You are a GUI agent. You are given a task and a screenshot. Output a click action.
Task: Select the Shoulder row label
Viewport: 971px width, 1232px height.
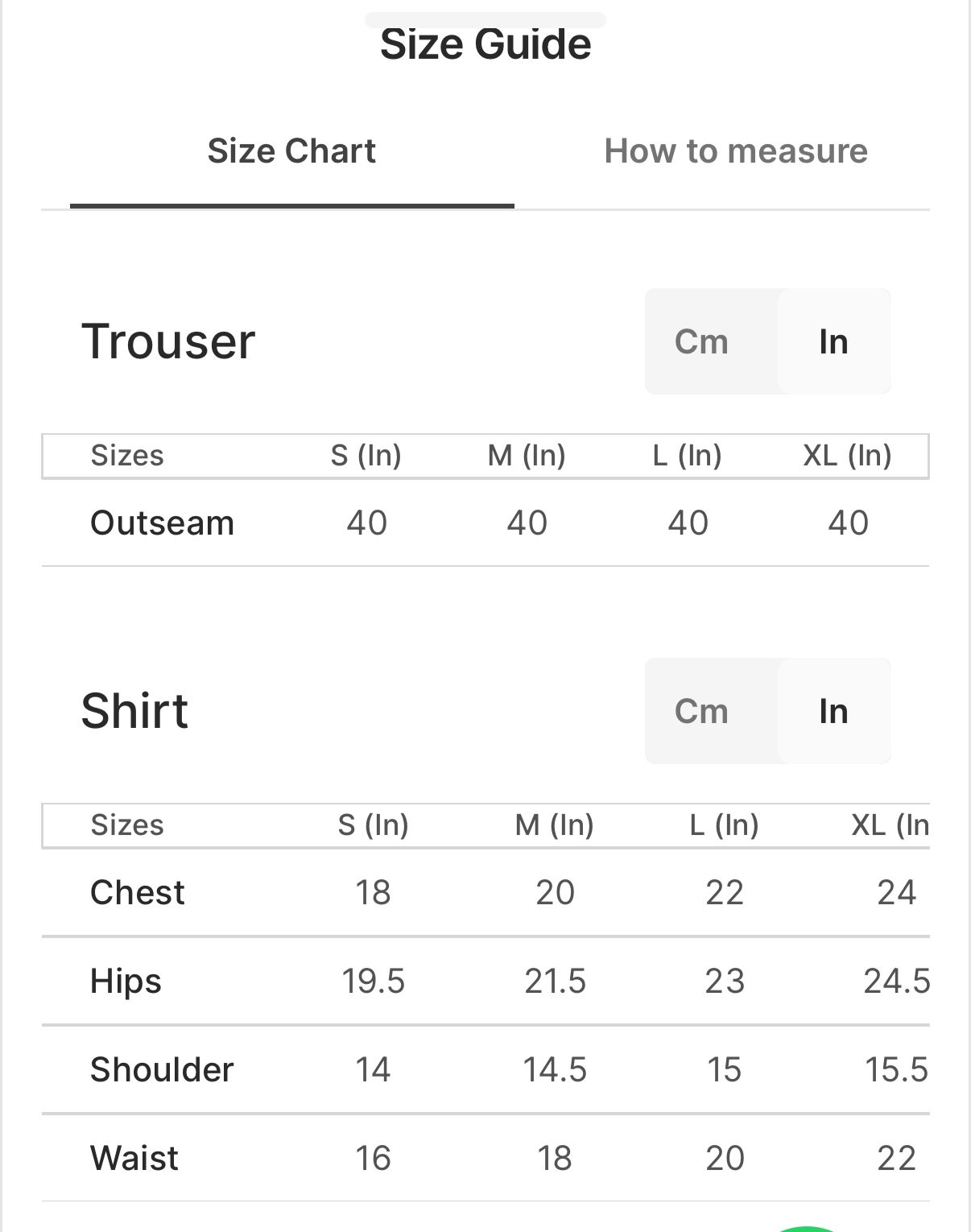point(162,1069)
